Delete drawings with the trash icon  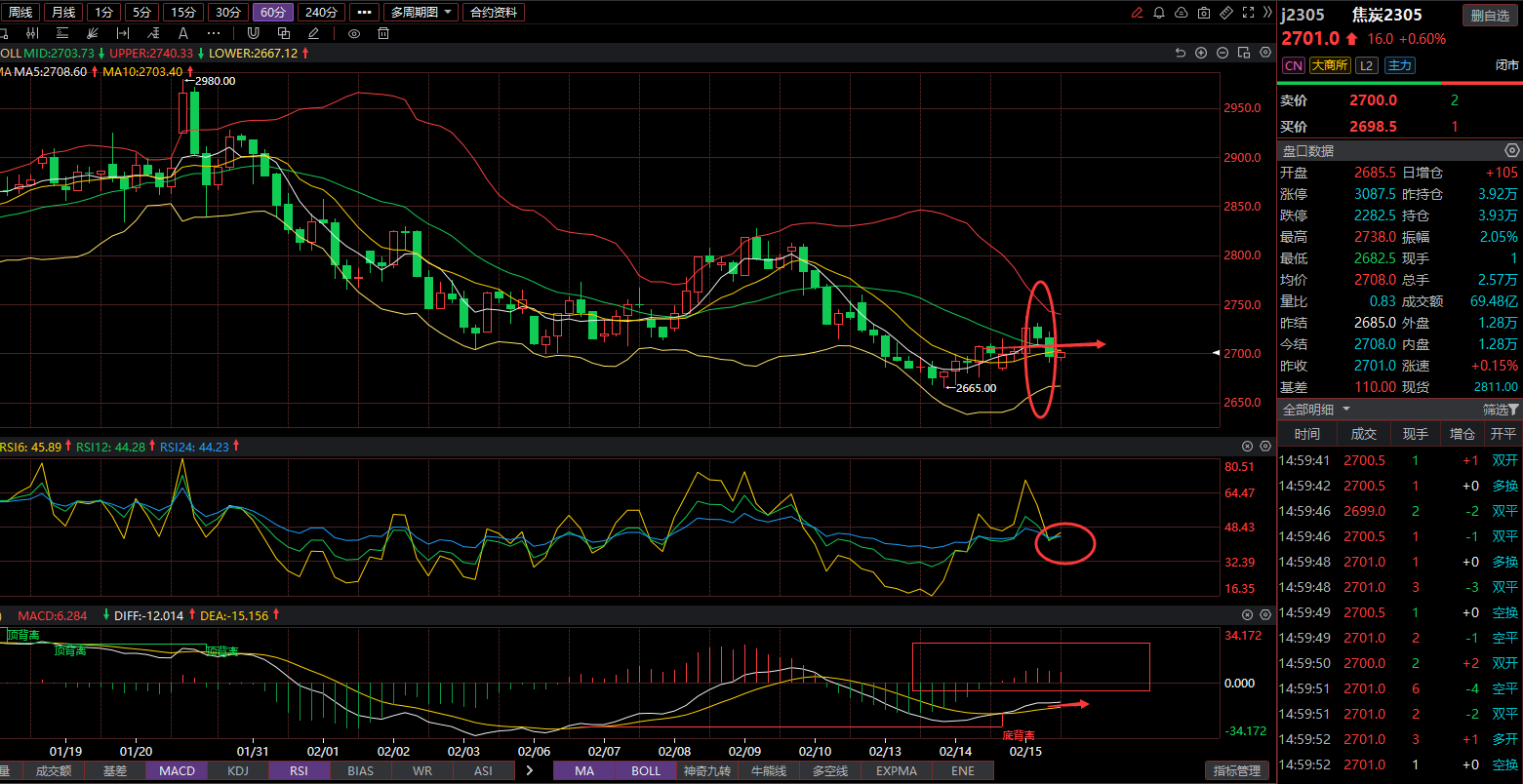(x=383, y=33)
